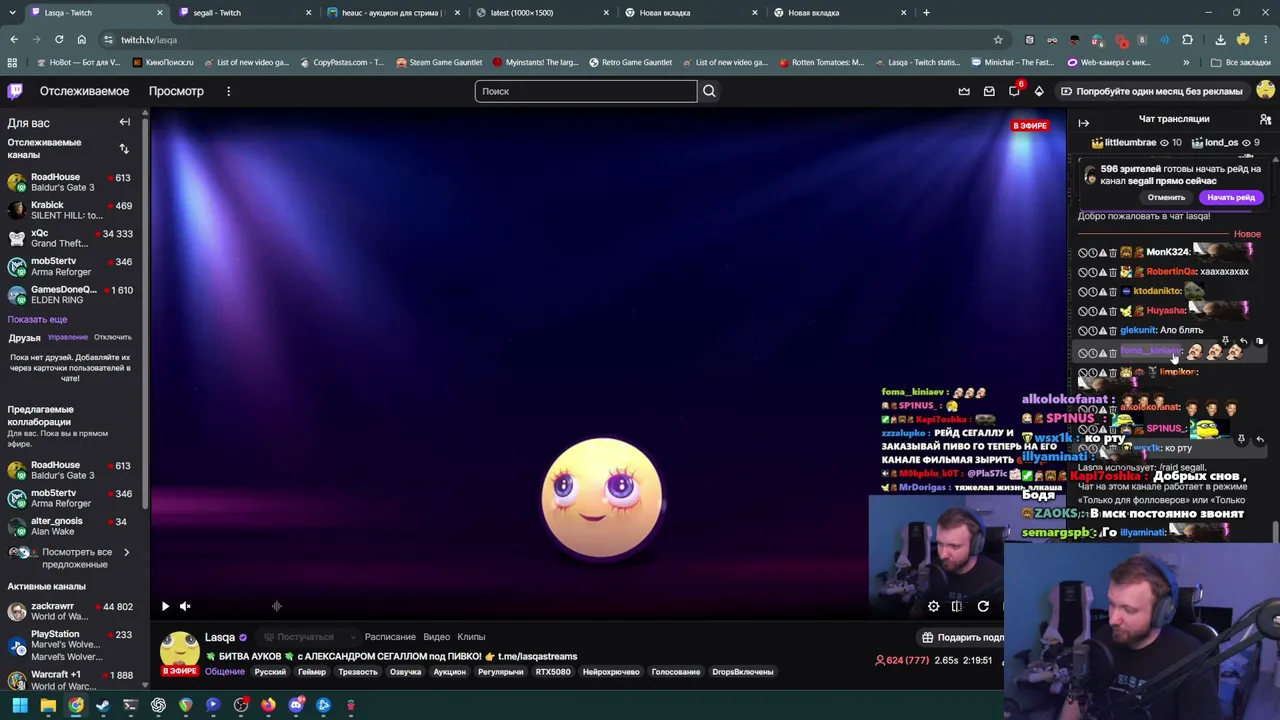Screen dimensions: 1280x720
Task: Open Discord from the taskbar
Action: pyautogui.click(x=296, y=705)
